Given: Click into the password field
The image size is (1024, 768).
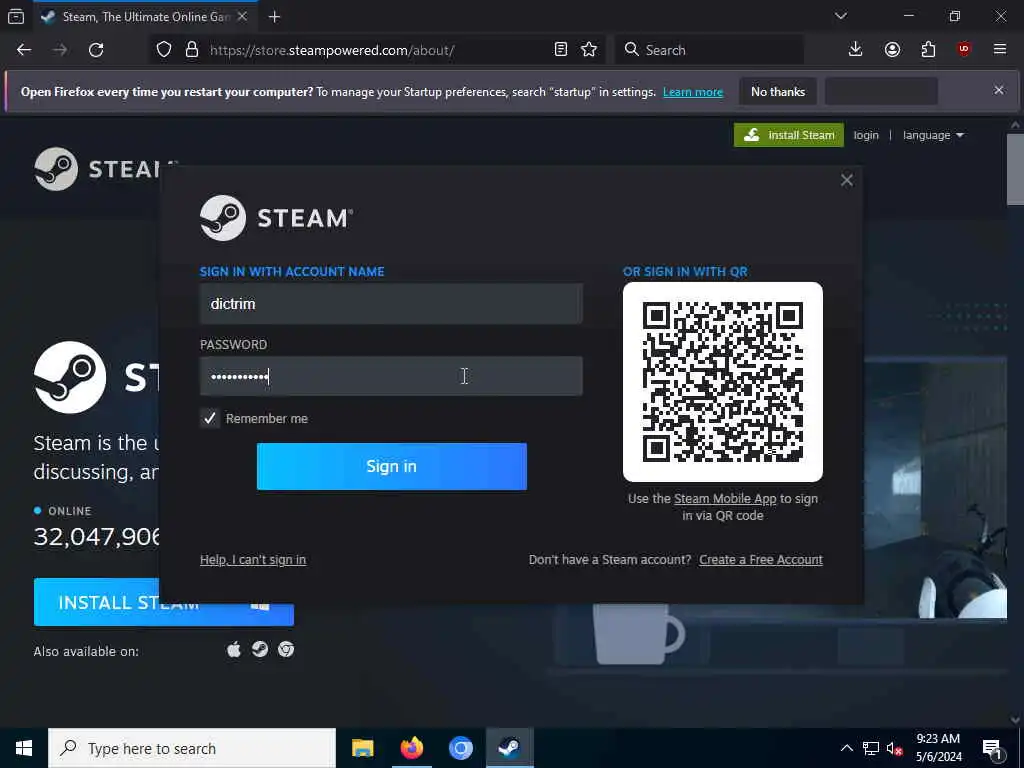Looking at the screenshot, I should click(x=391, y=376).
